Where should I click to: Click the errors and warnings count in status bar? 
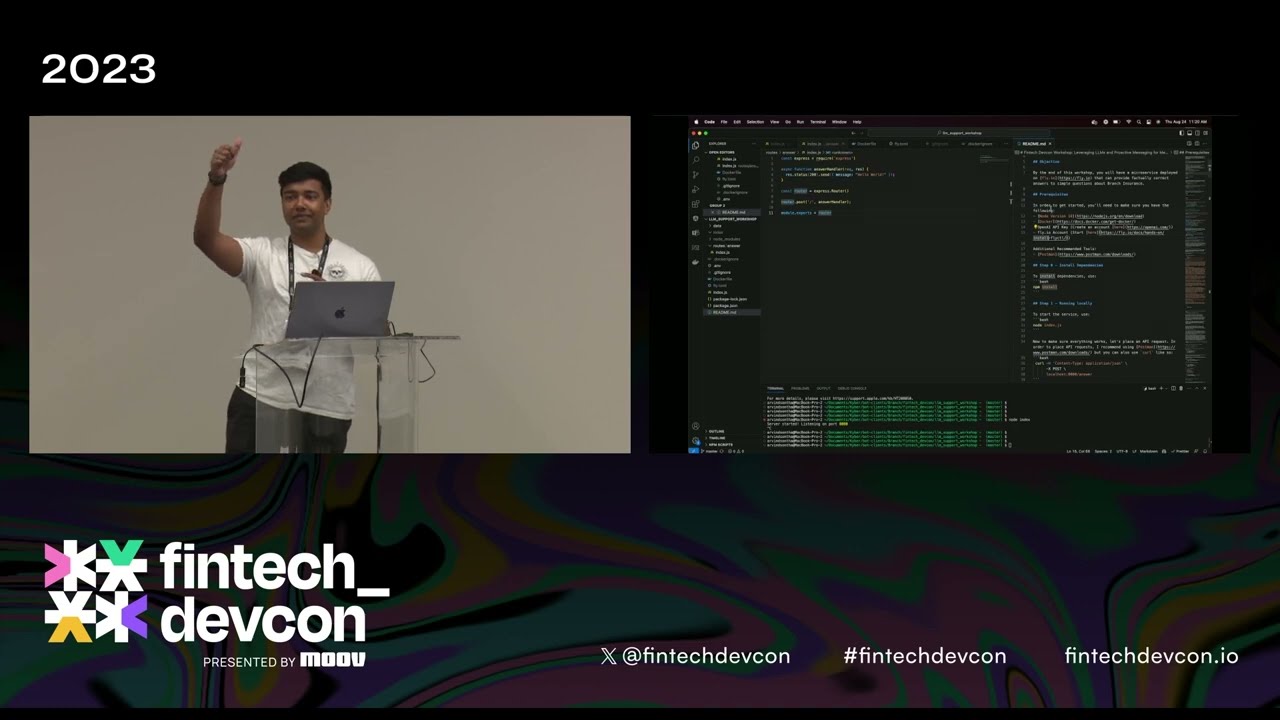pyautogui.click(x=736, y=451)
